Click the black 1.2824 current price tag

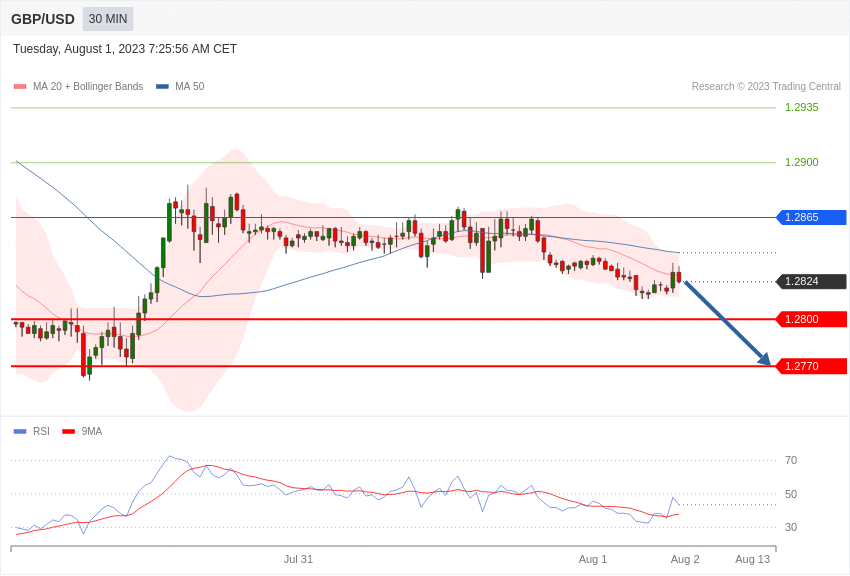812,281
